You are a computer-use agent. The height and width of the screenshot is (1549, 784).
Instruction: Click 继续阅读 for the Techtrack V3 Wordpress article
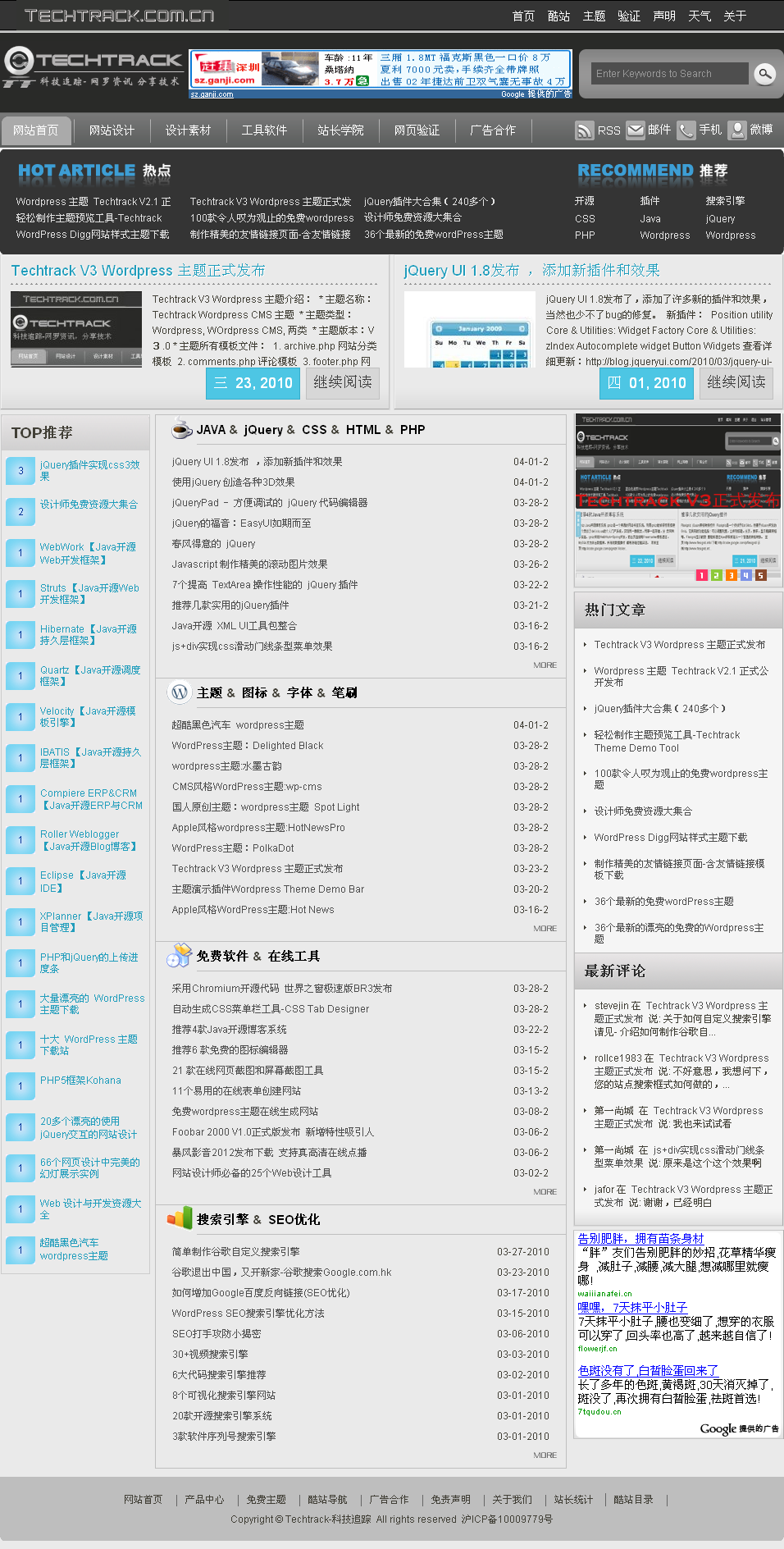pyautogui.click(x=343, y=383)
